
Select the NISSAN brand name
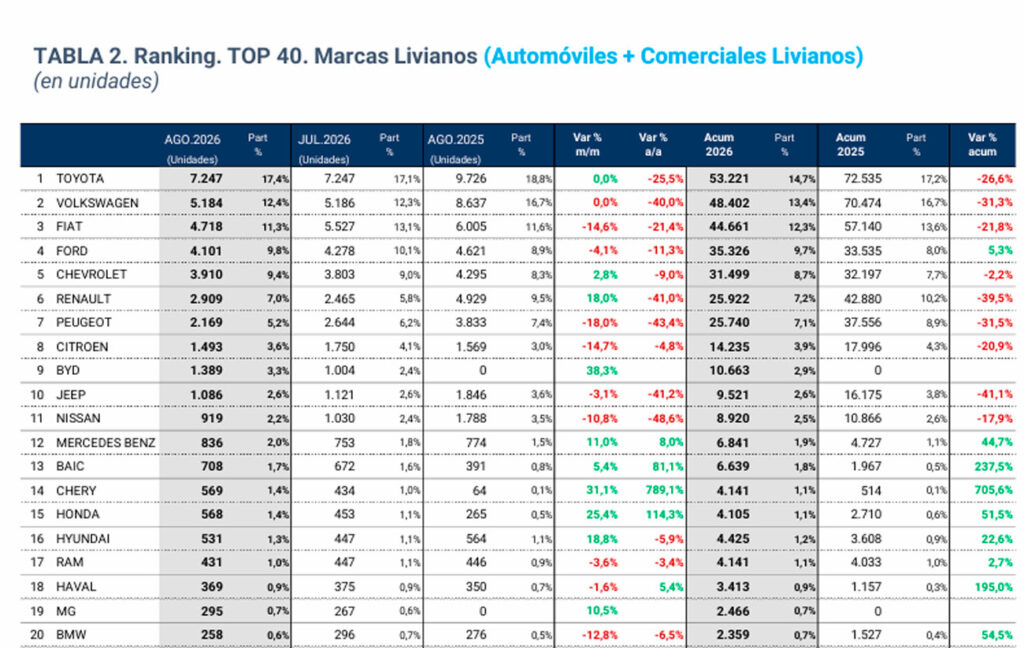click(x=78, y=418)
